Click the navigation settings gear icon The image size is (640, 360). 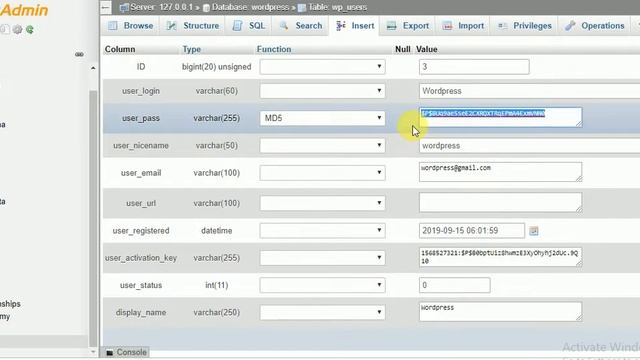point(18,29)
